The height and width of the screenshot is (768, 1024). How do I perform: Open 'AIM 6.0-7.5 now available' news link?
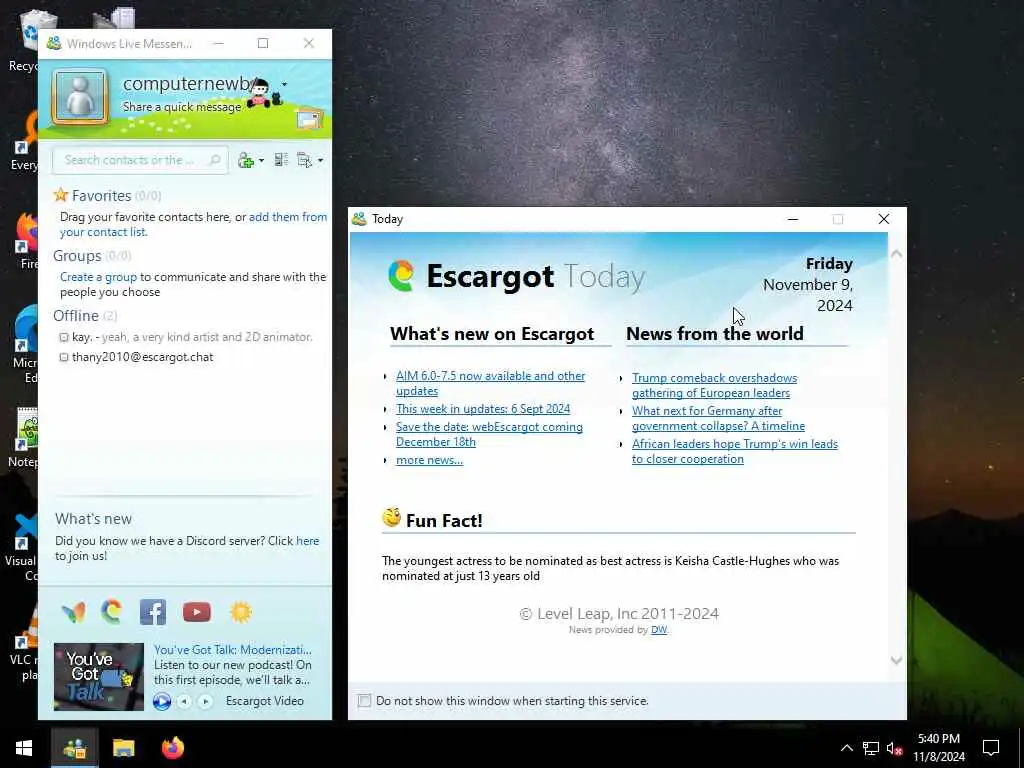pos(490,383)
